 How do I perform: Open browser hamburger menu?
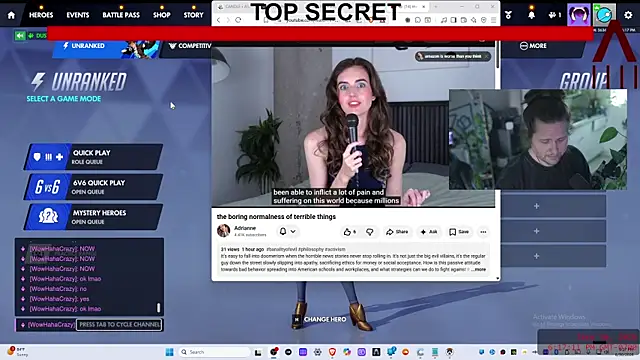pyautogui.click(x=493, y=20)
